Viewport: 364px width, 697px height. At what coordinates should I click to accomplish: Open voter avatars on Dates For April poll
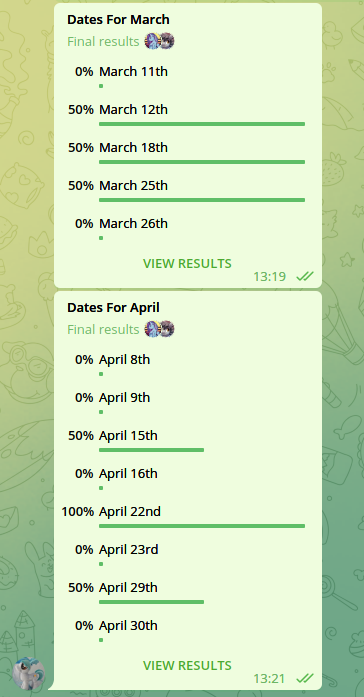[159, 329]
